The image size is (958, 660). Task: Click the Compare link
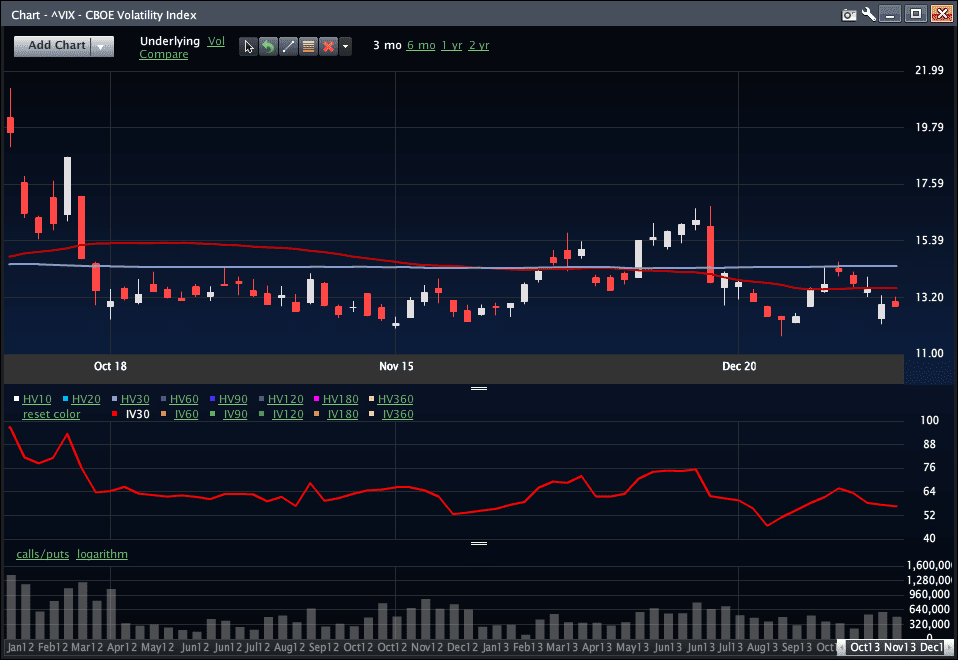pyautogui.click(x=164, y=54)
